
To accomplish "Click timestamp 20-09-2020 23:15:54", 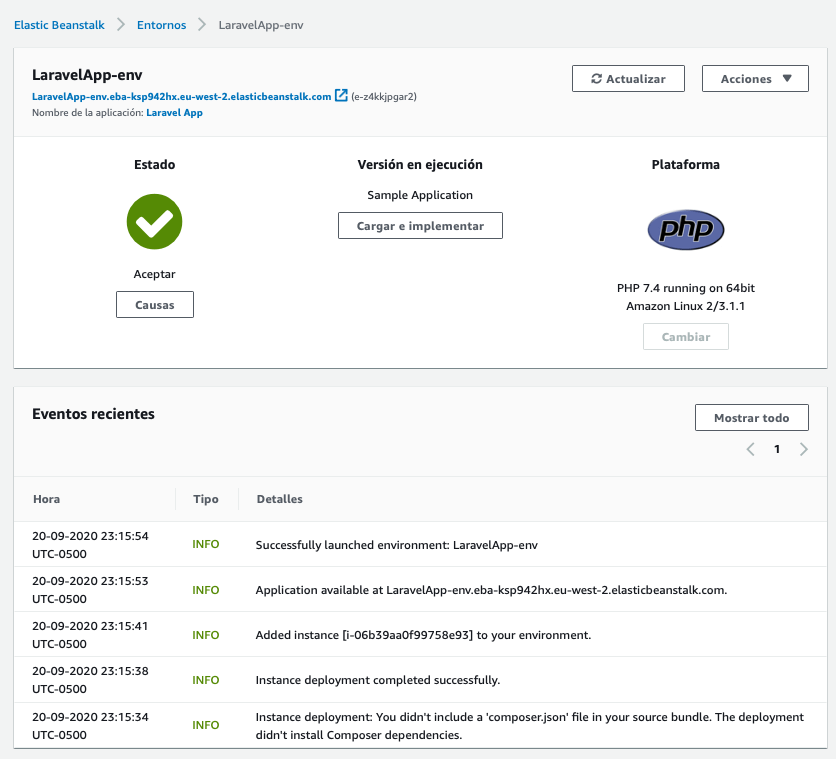I will [90, 545].
